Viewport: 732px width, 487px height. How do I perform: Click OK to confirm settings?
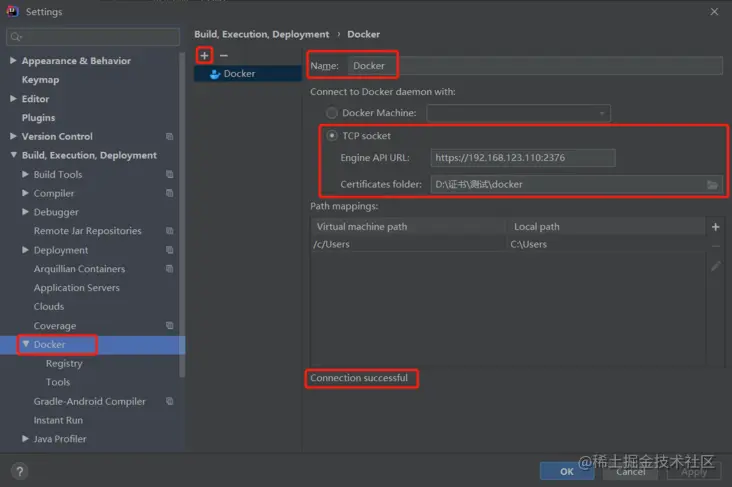tap(567, 471)
